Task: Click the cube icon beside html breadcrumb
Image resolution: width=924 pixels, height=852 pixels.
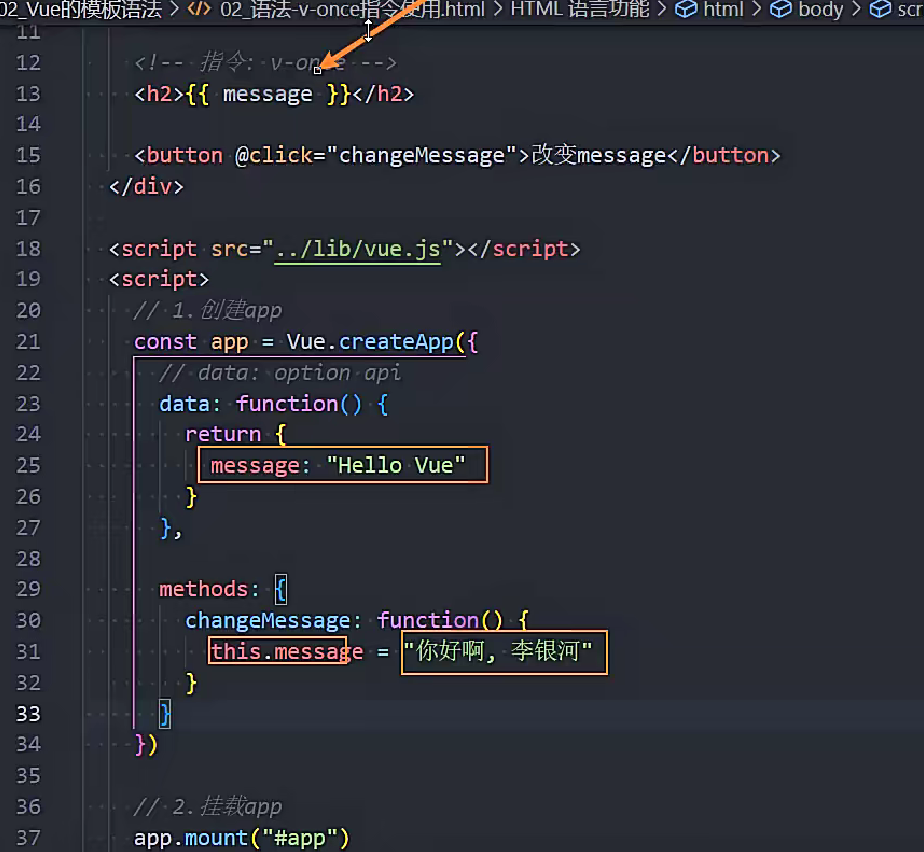Action: (x=686, y=9)
